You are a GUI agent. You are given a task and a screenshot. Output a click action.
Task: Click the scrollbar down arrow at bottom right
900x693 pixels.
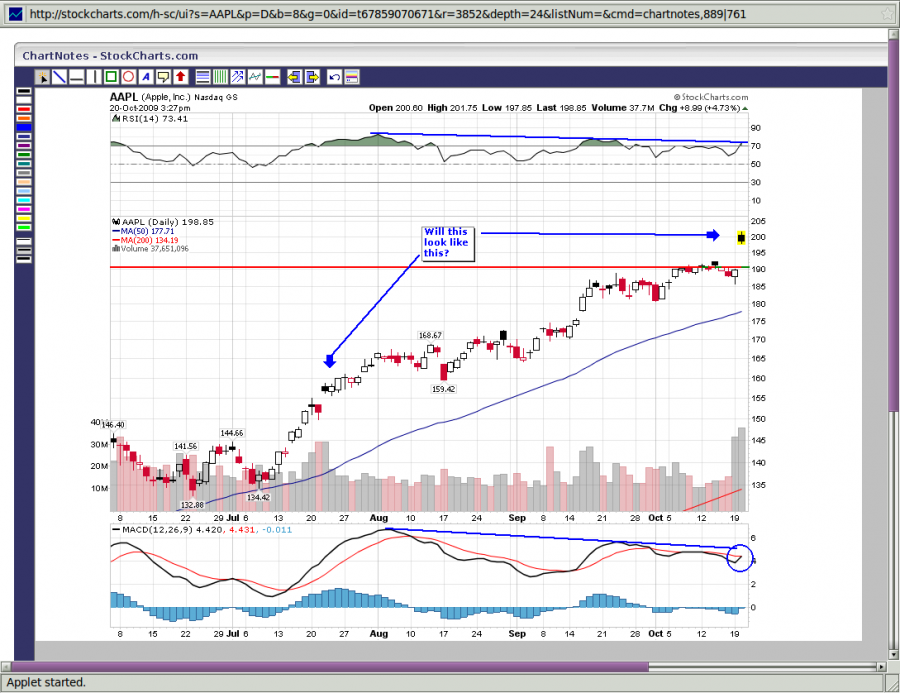(893, 654)
